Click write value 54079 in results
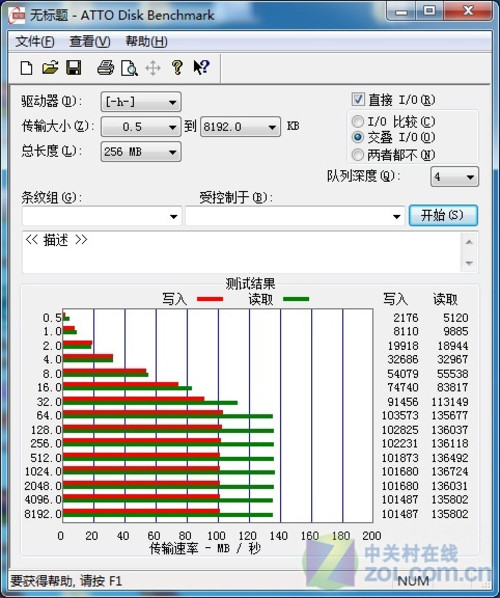 403,374
